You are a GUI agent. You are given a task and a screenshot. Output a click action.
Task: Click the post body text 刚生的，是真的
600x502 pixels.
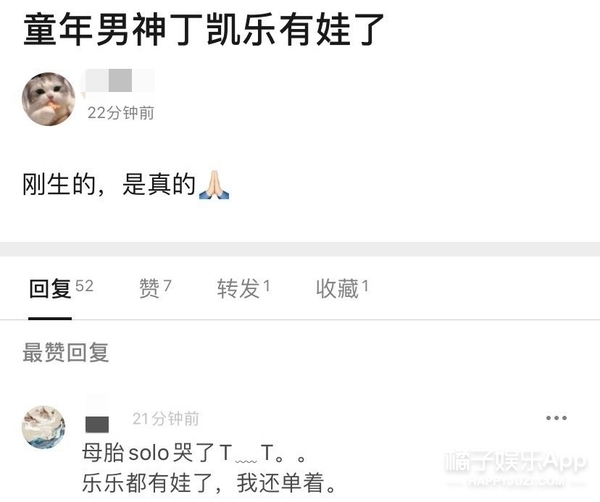(109, 184)
